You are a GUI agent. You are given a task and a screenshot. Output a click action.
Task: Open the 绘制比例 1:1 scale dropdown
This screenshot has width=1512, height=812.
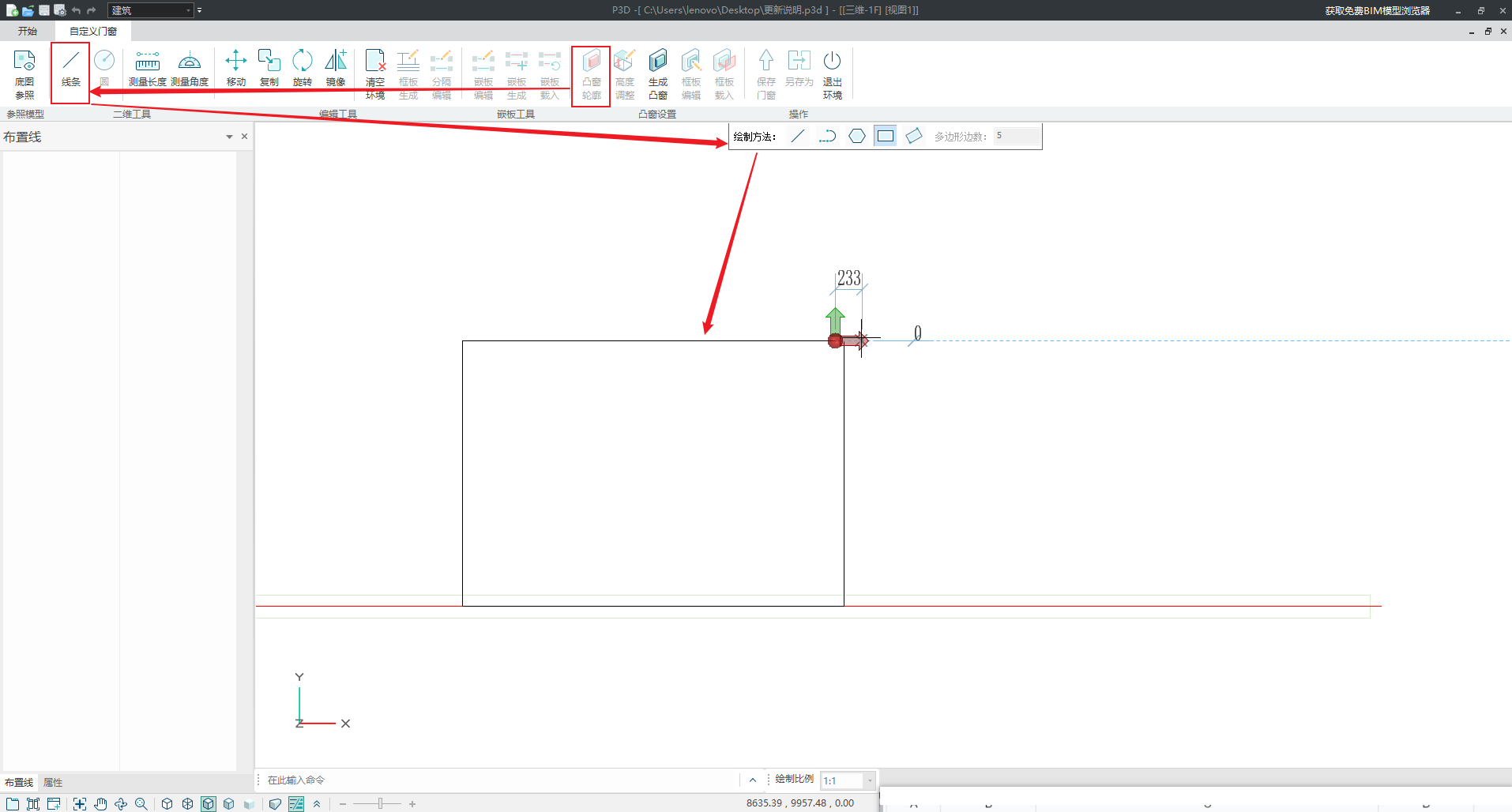[x=848, y=780]
